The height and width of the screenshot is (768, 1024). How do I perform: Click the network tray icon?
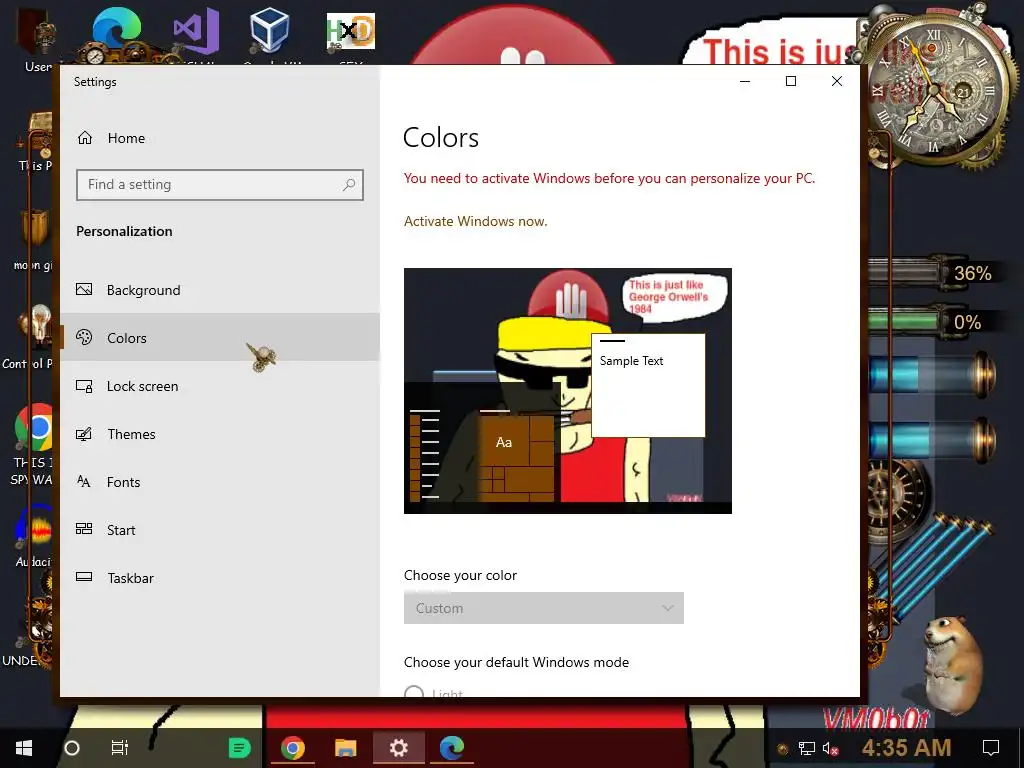tap(807, 748)
